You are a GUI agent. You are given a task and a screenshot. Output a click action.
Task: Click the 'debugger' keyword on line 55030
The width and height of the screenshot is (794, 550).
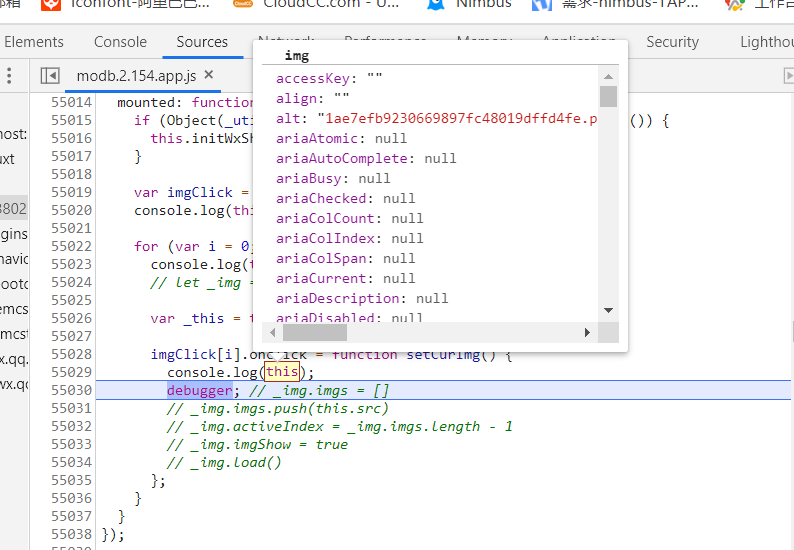[x=200, y=390]
